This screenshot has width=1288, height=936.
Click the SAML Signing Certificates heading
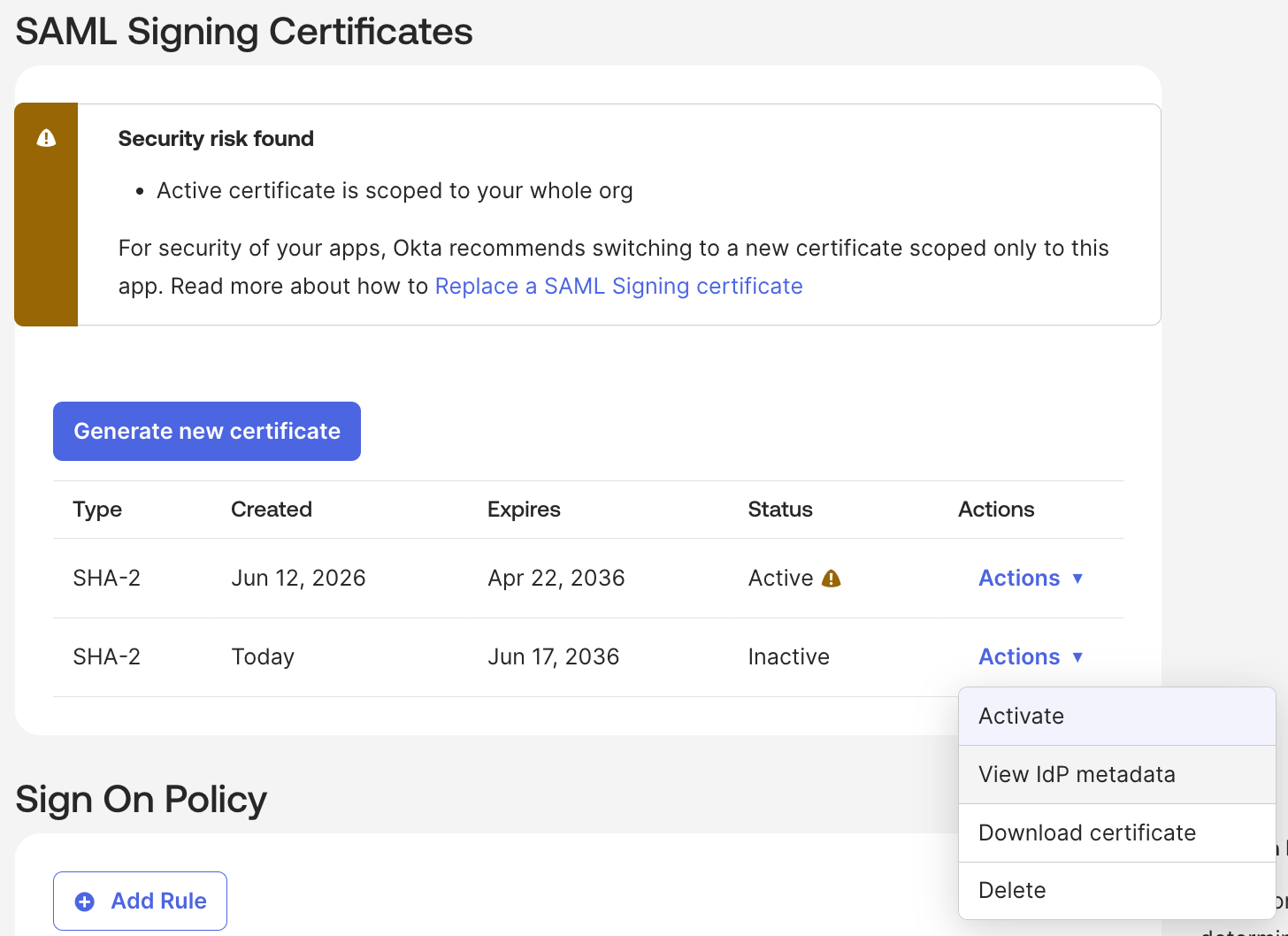pos(244,32)
